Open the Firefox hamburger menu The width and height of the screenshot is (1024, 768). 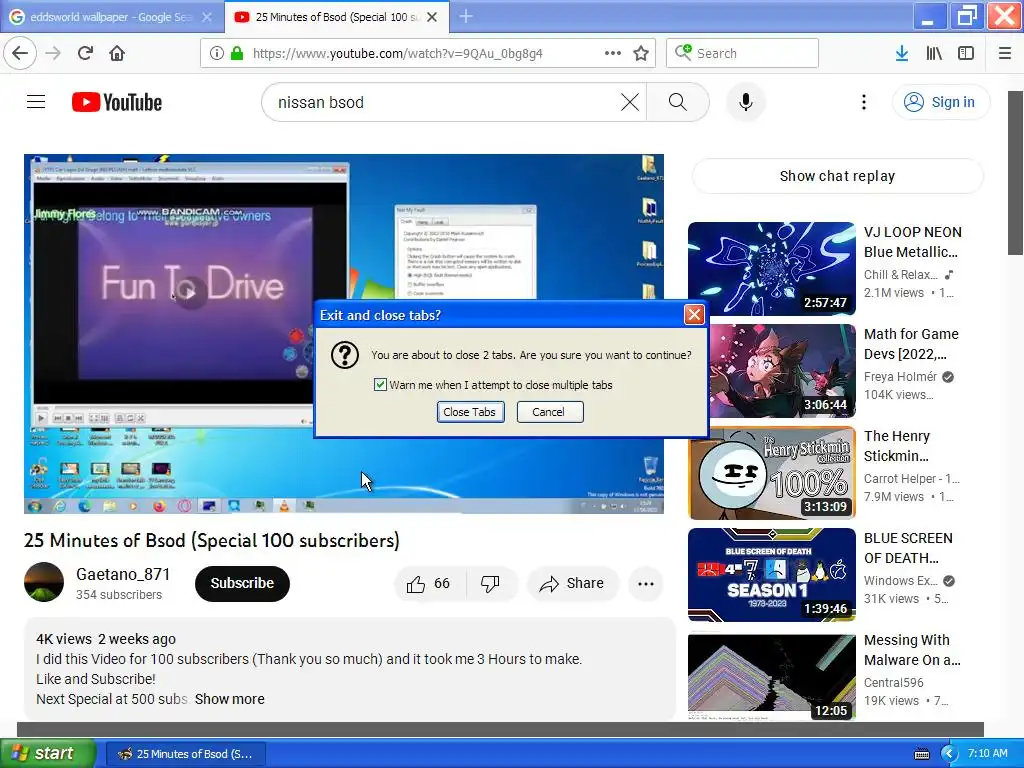[1005, 53]
